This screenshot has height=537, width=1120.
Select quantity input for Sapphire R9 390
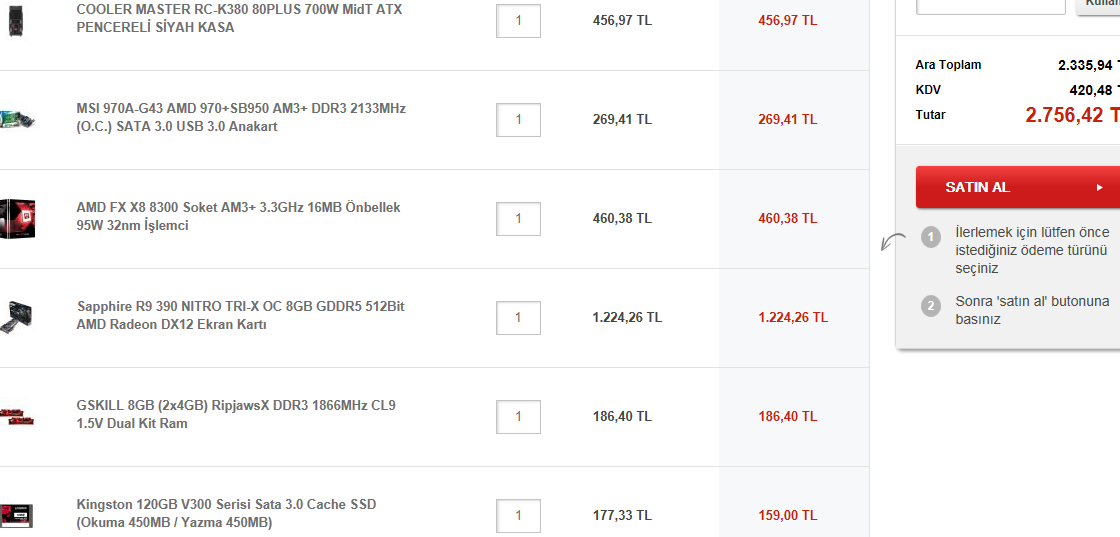[518, 318]
